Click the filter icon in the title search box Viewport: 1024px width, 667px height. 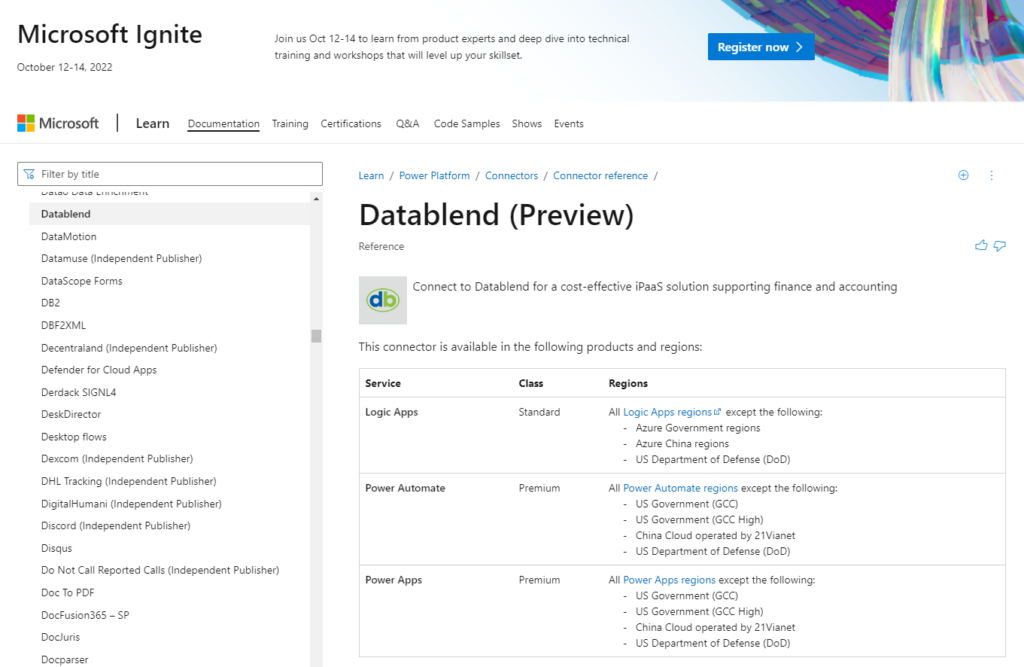[x=28, y=173]
